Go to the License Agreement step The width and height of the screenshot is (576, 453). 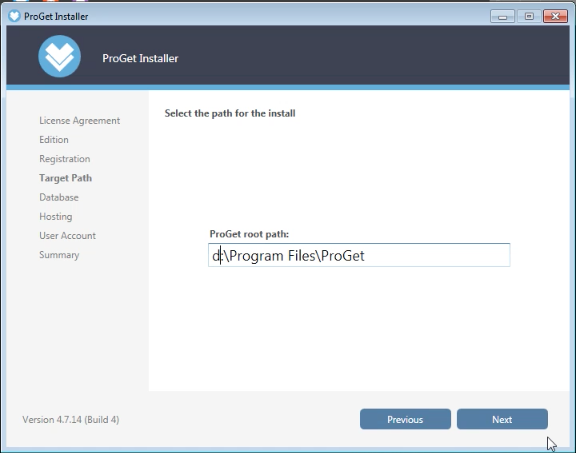pyautogui.click(x=80, y=121)
